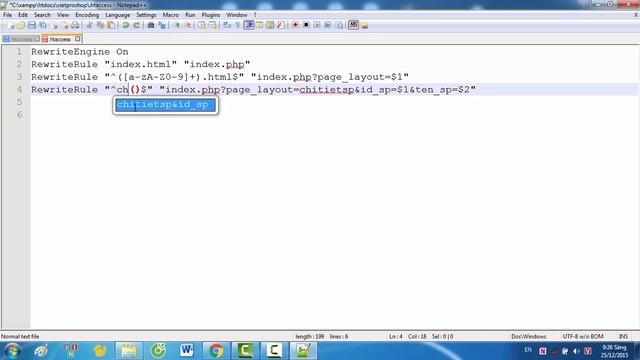Undo the last edit with the green arrow
This screenshot has width=640, height=360.
click(126, 25)
